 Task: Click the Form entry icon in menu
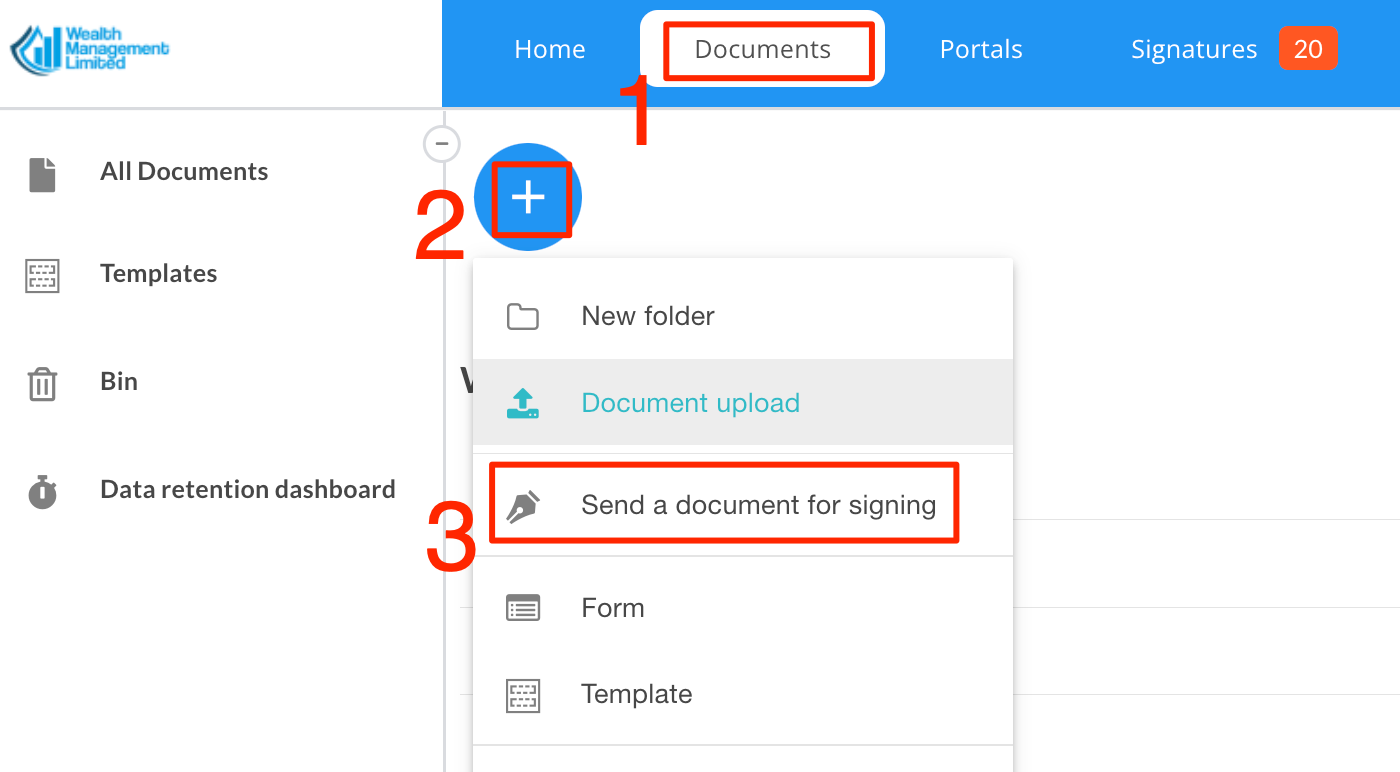(x=524, y=607)
